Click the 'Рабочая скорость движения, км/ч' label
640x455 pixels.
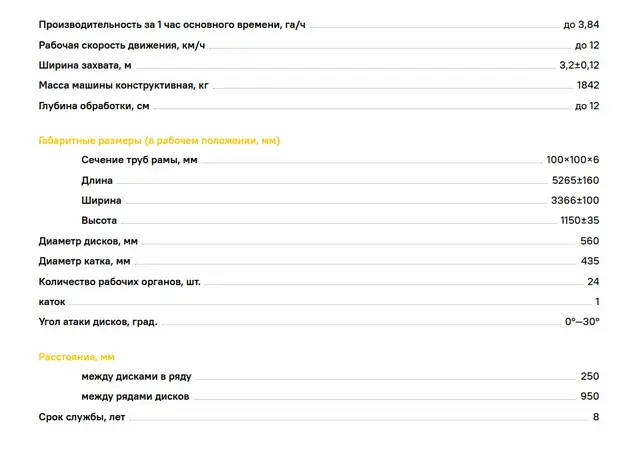[x=122, y=45]
